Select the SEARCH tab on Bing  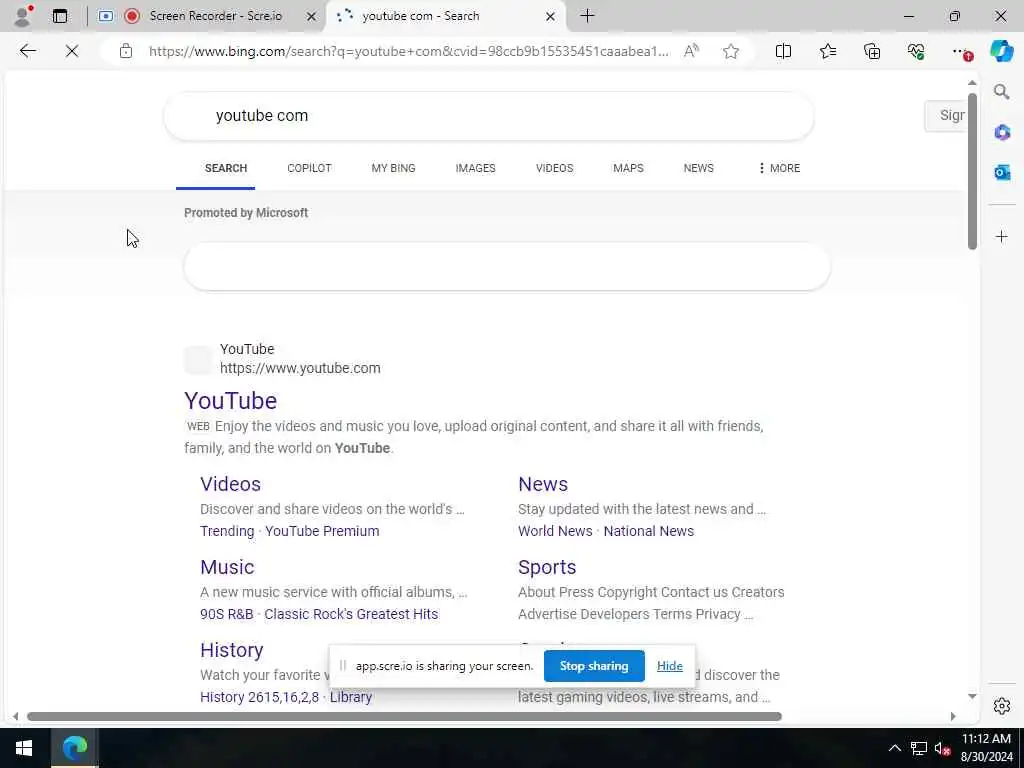(x=226, y=168)
